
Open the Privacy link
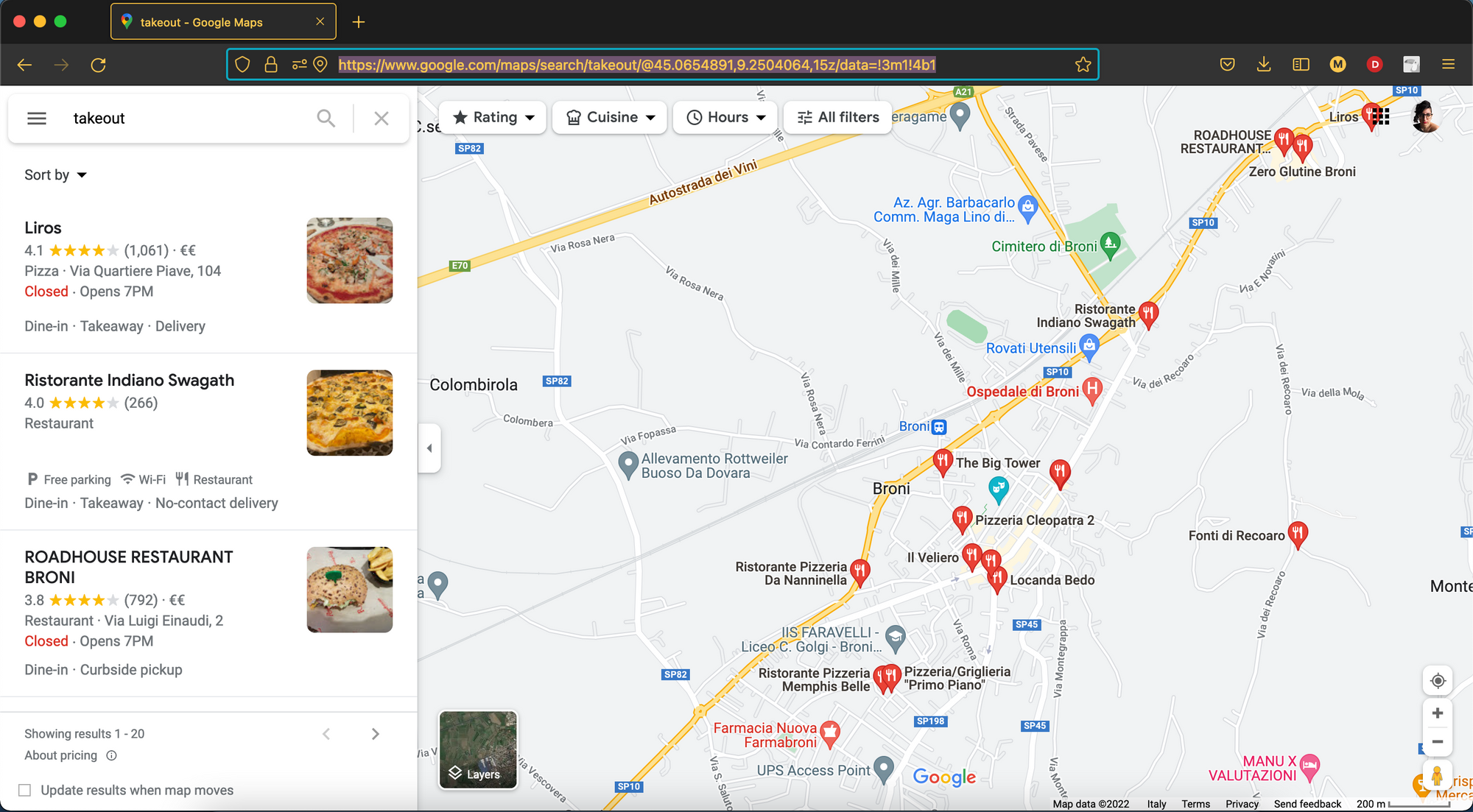click(x=1242, y=804)
